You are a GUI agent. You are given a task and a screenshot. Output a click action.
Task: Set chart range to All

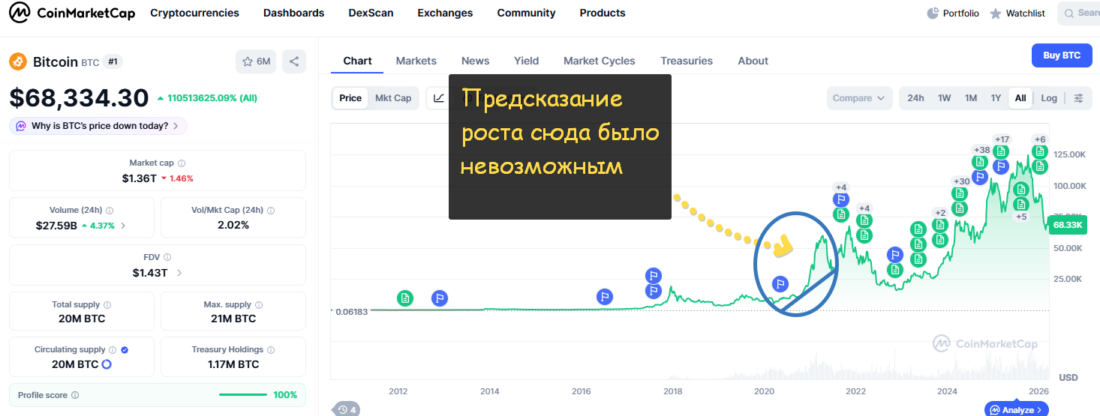1020,98
